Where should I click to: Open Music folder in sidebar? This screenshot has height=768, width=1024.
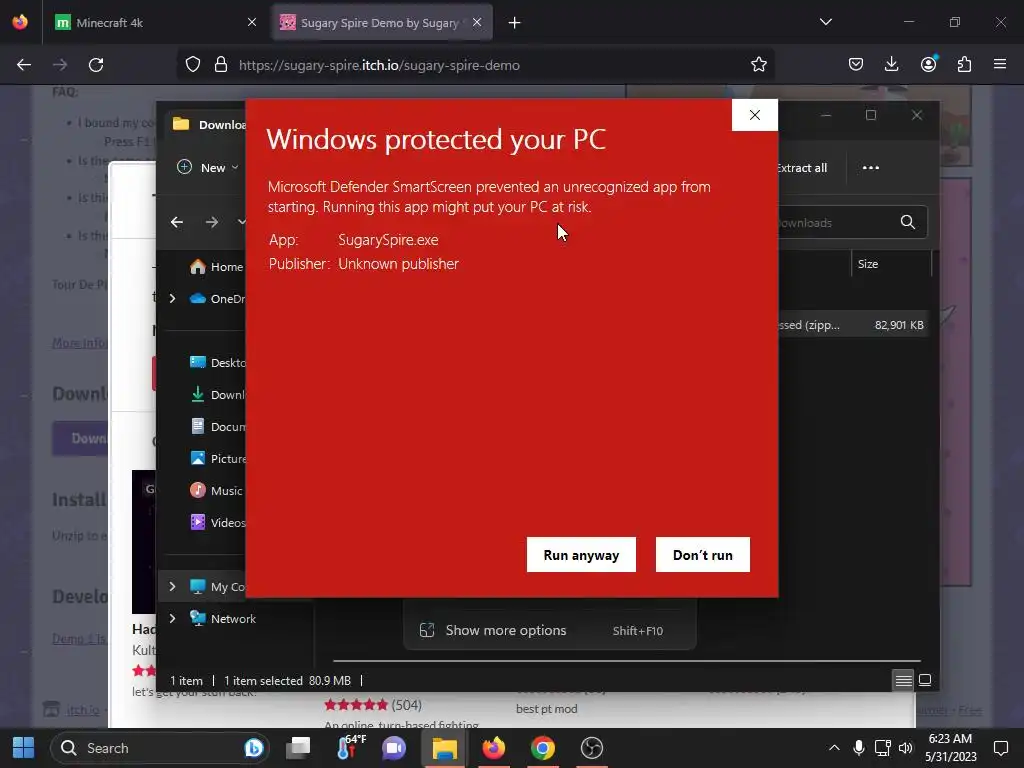216,490
